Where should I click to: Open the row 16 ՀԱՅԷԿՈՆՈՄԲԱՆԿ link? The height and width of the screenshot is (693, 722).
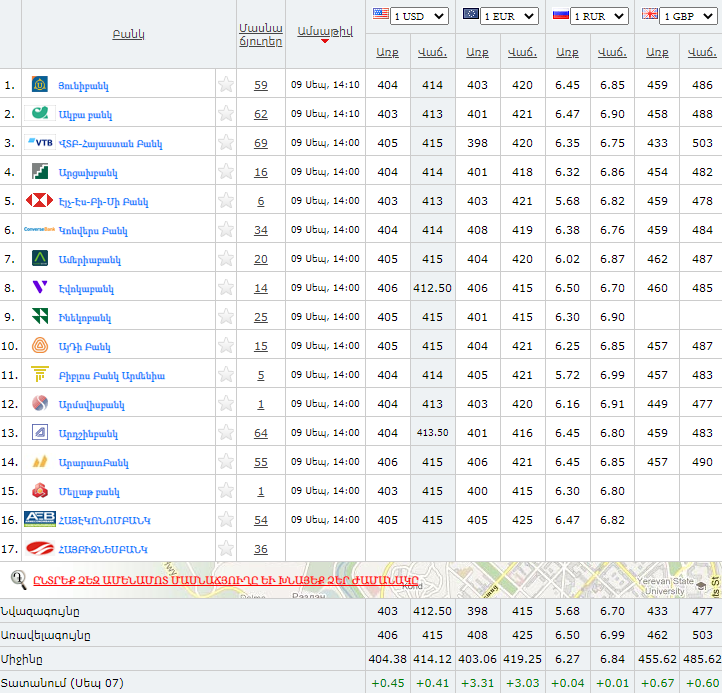pyautogui.click(x=105, y=521)
